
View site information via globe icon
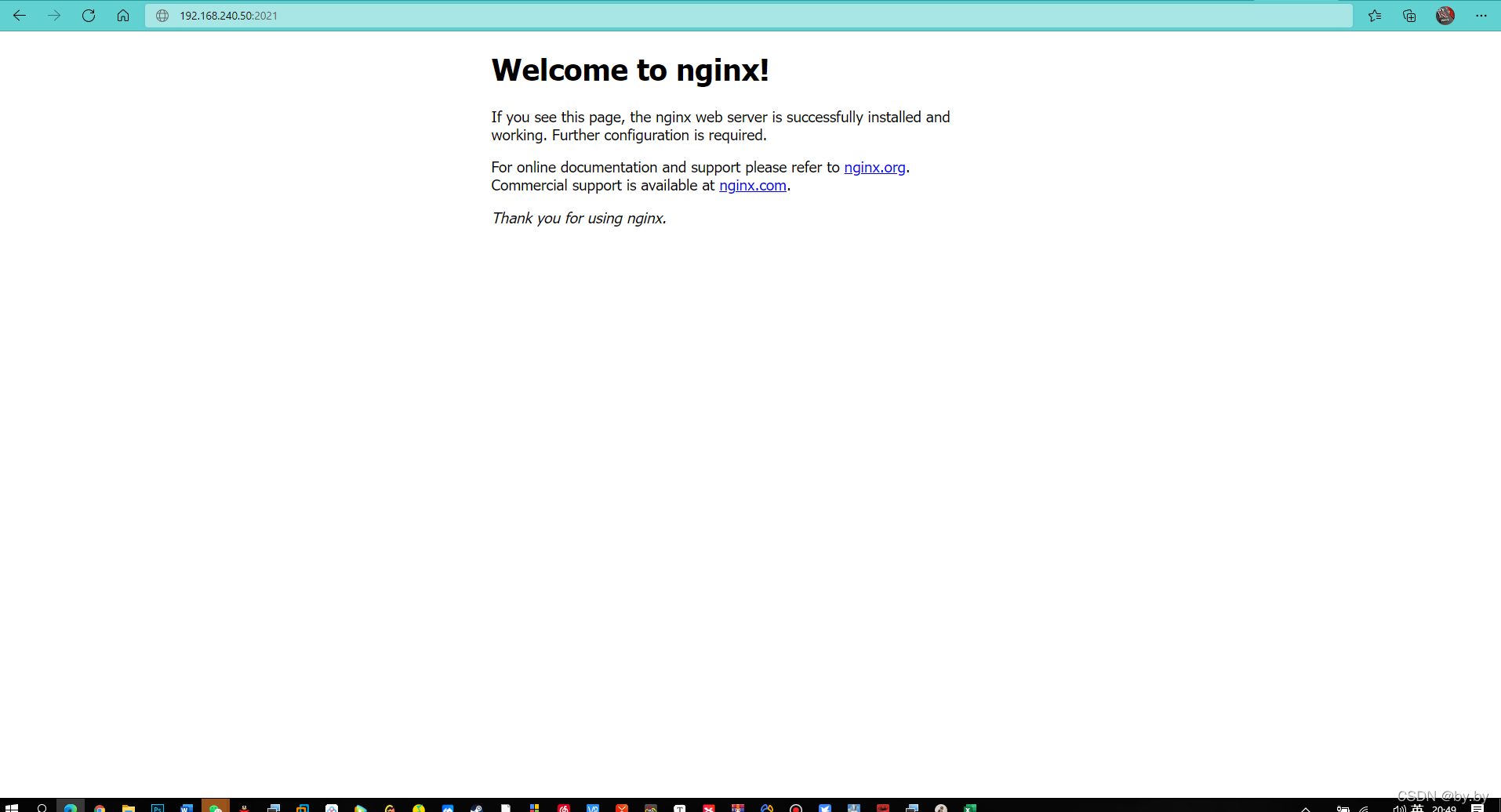click(x=162, y=16)
